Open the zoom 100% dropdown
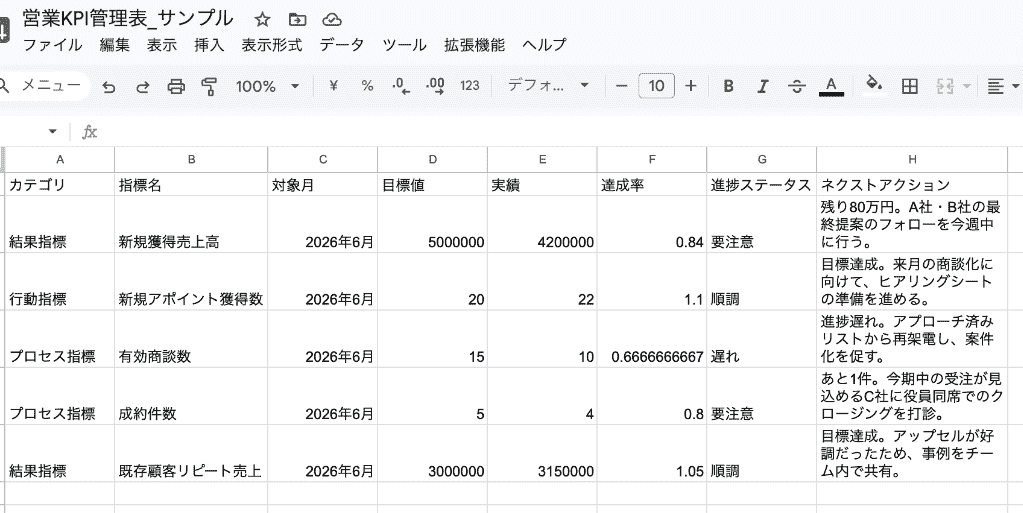This screenshot has height=513, width=1023. 267,86
